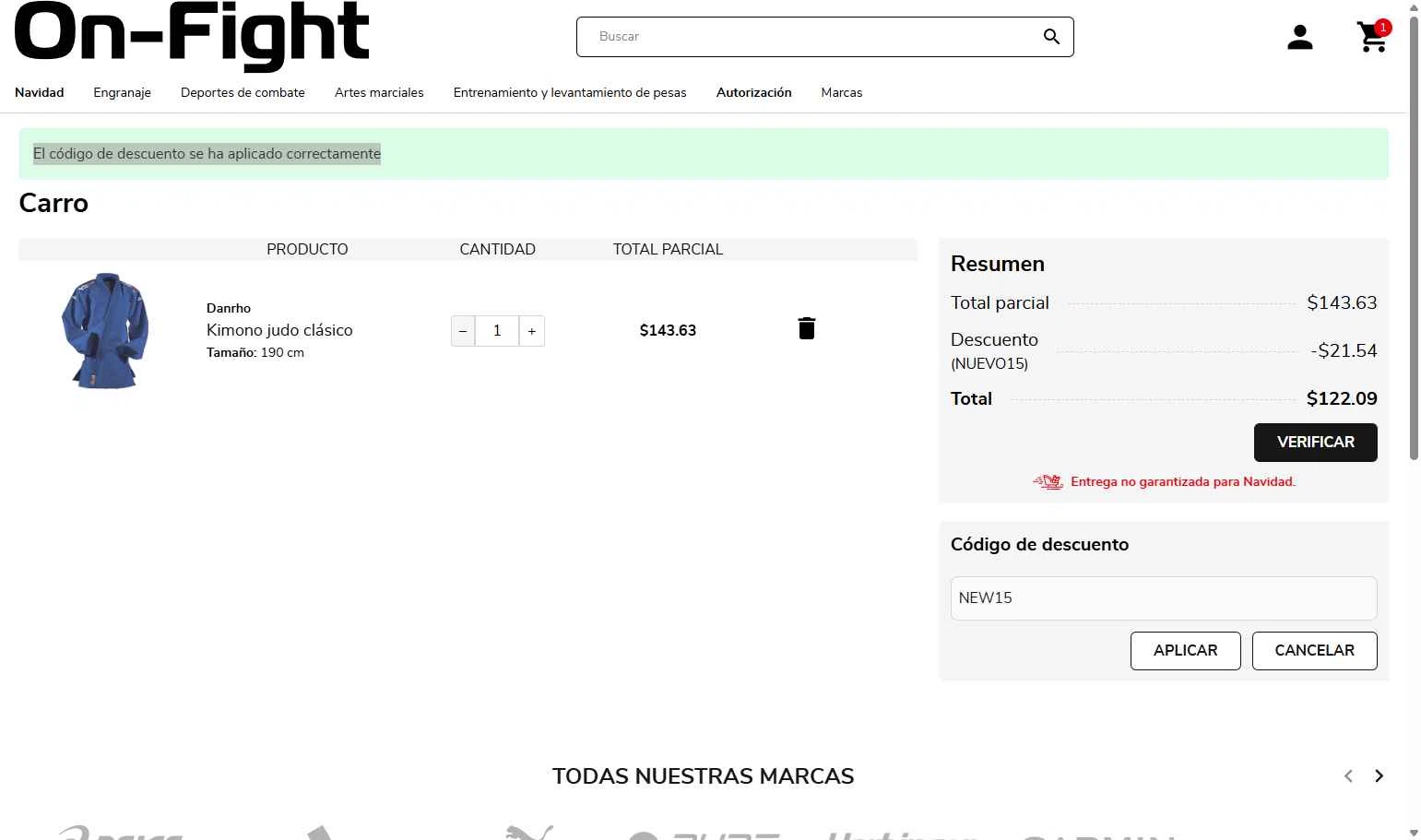Open the Kimono judo clásico product link
Image resolution: width=1421 pixels, height=840 pixels.
pos(279,330)
